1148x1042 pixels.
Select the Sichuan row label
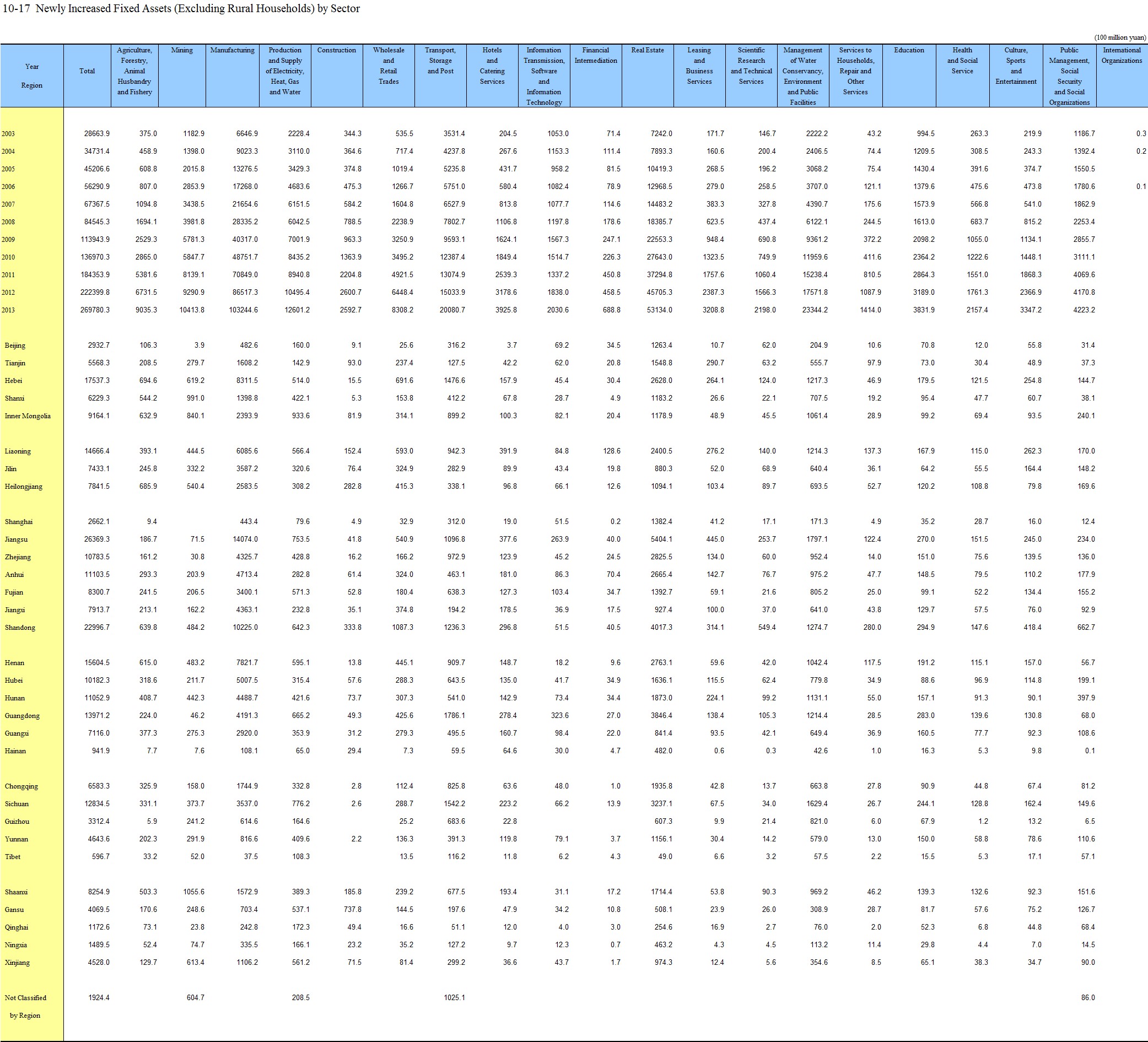pyautogui.click(x=17, y=805)
